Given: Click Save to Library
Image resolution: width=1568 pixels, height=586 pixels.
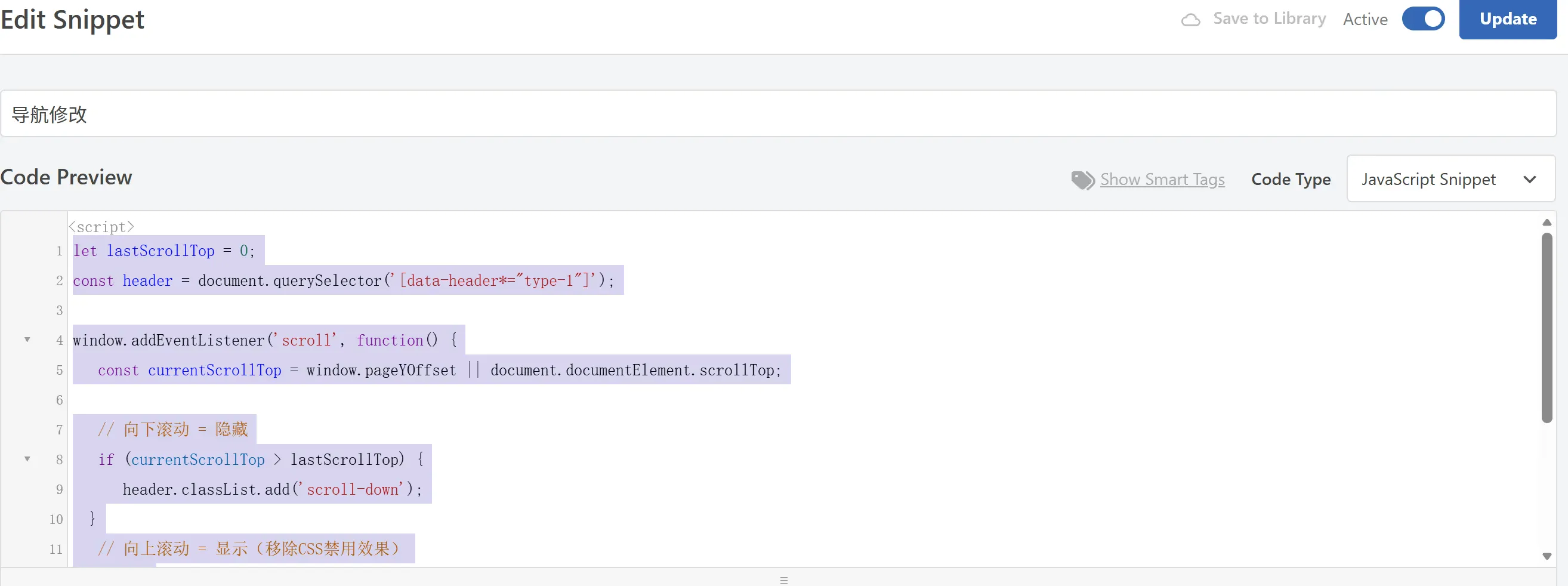Looking at the screenshot, I should [1268, 19].
